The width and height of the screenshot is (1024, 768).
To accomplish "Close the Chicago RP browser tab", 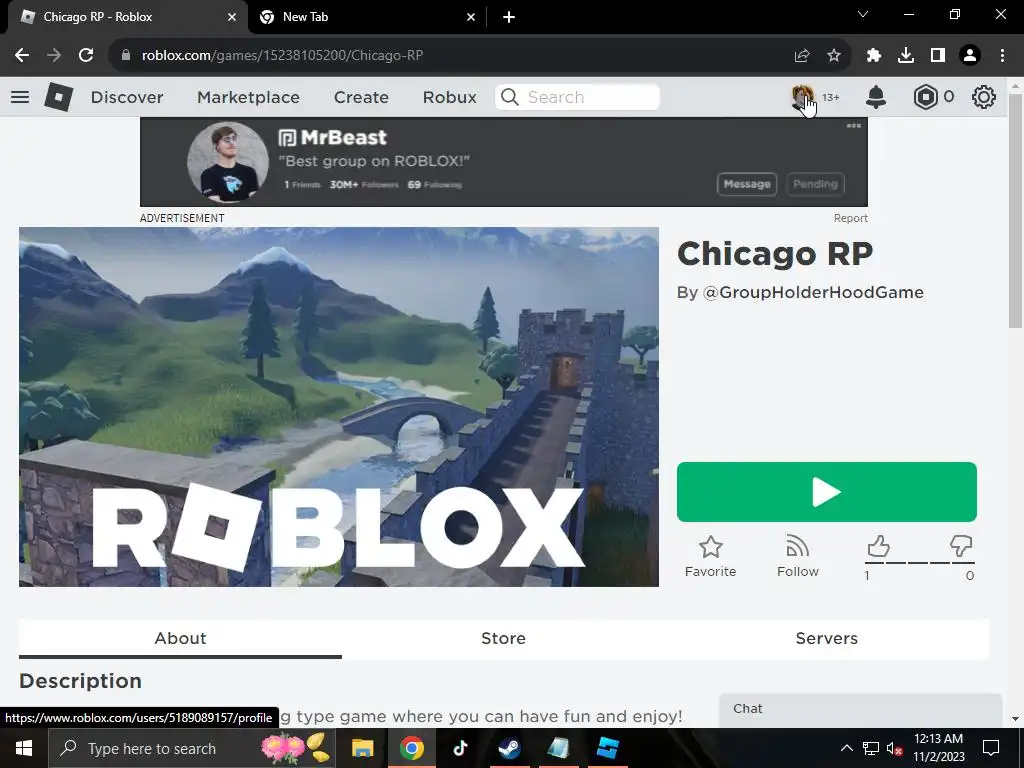I will click(x=232, y=17).
